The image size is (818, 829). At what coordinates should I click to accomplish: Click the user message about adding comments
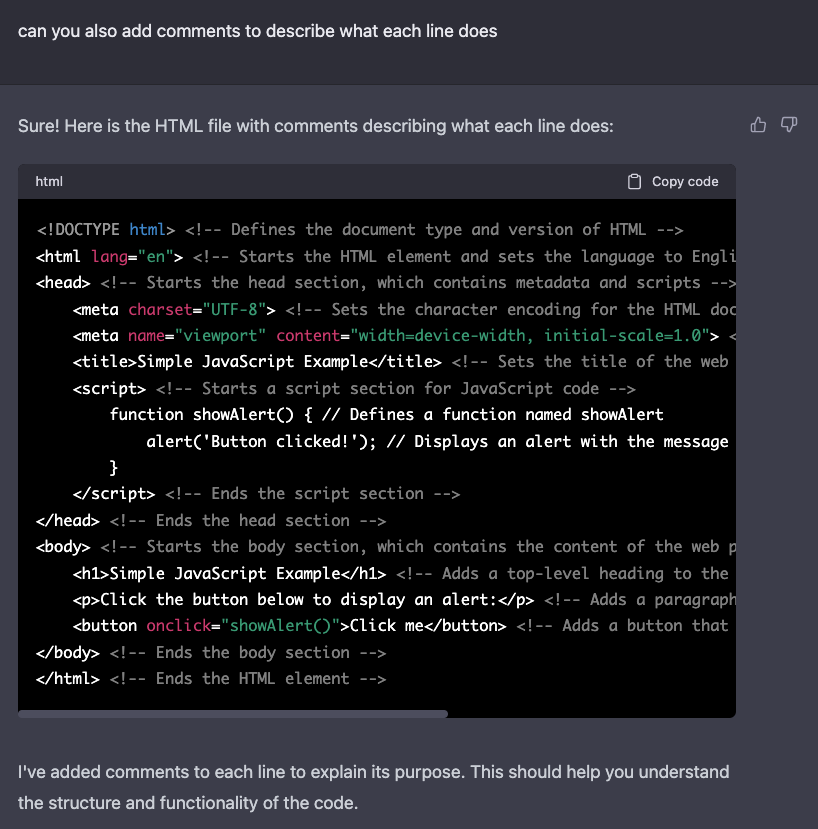coord(258,31)
